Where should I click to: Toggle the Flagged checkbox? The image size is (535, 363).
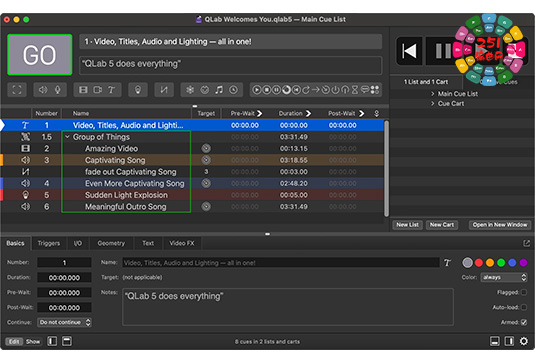(524, 292)
